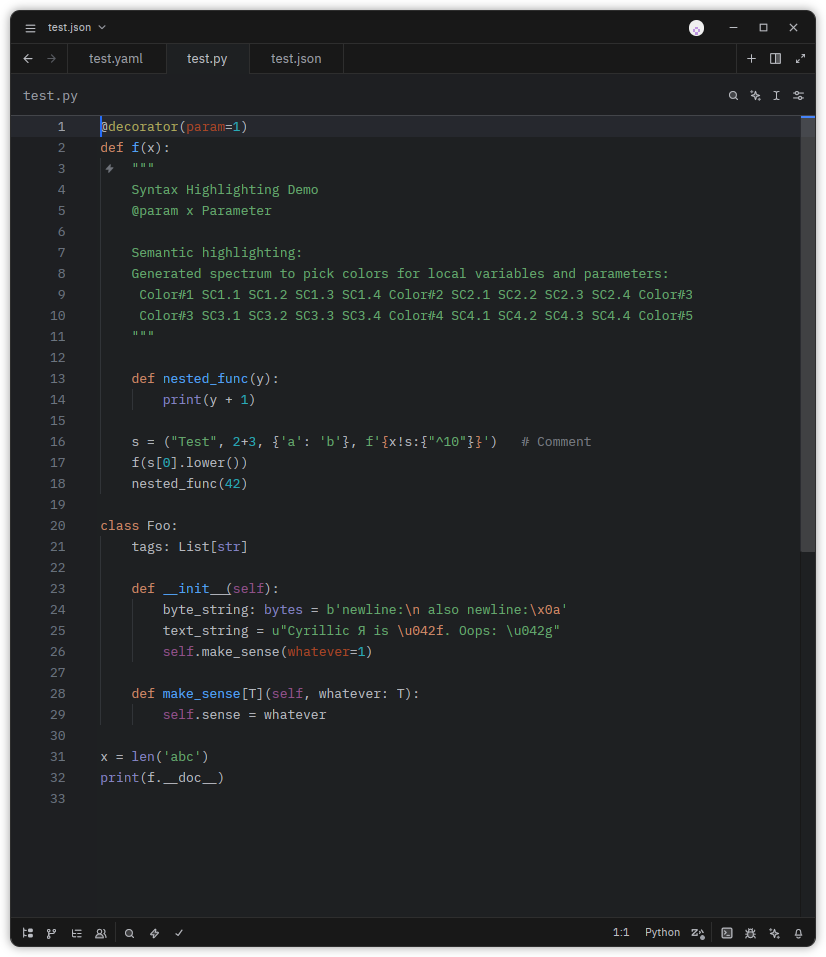Toggle the agent panel sparkle icon
This screenshot has height=957, width=826.
tap(775, 933)
